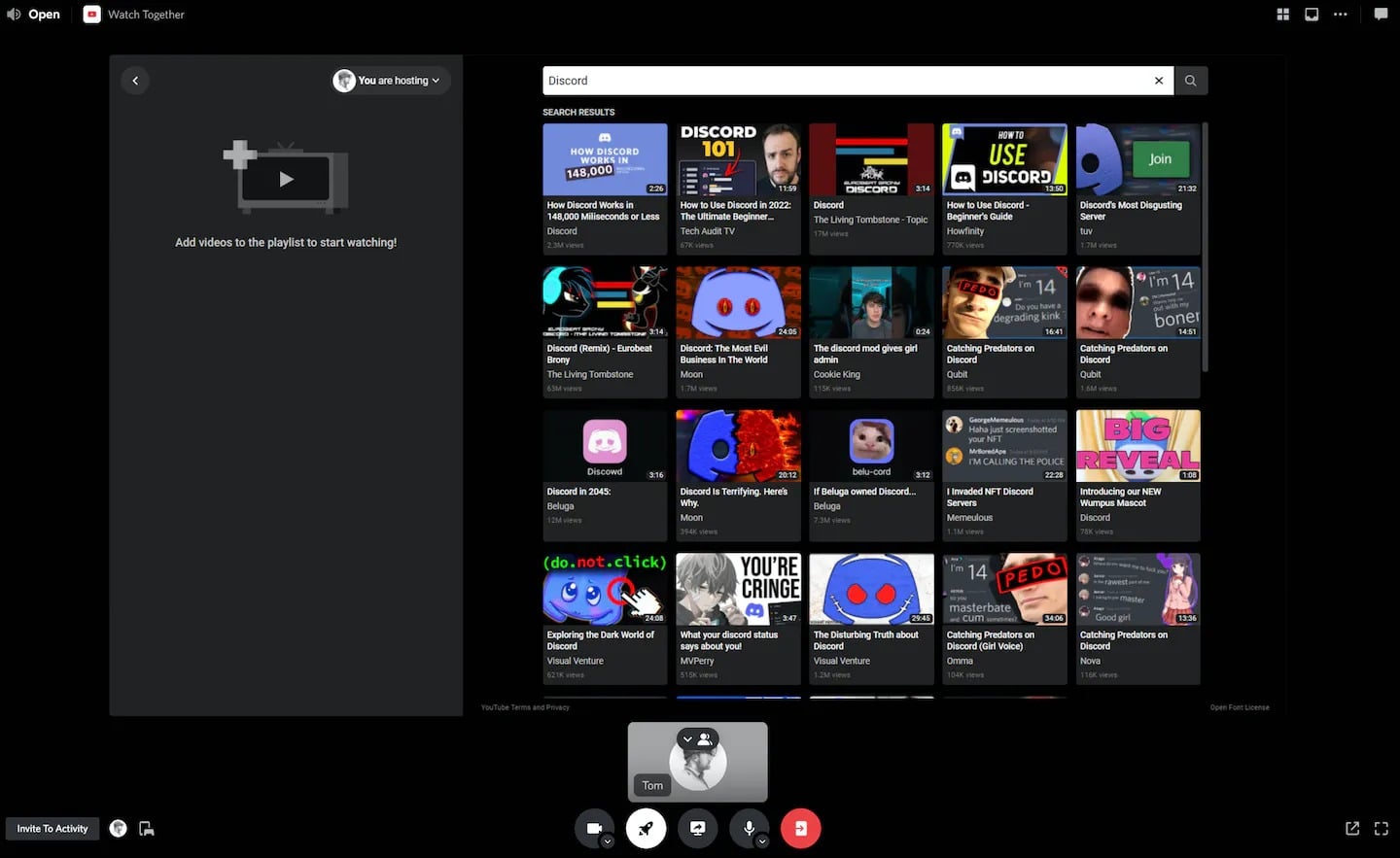
Task: Open the text chat panel
Action: [1381, 14]
